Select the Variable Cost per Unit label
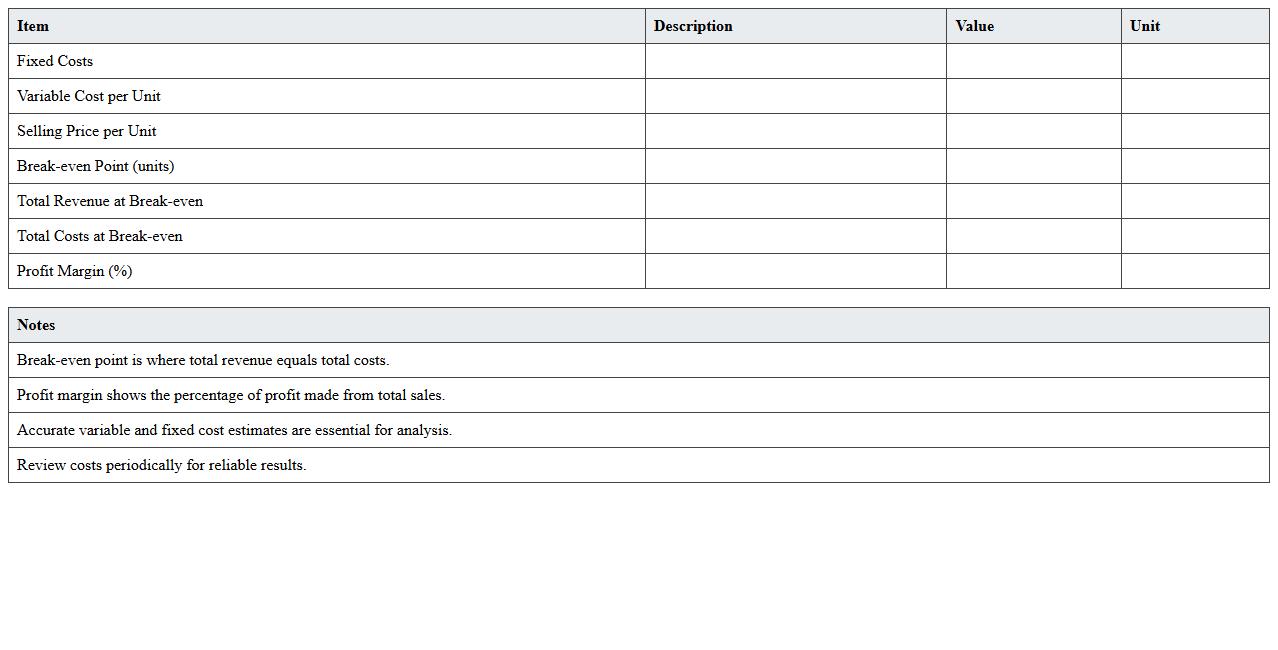1278x650 pixels. (x=89, y=96)
